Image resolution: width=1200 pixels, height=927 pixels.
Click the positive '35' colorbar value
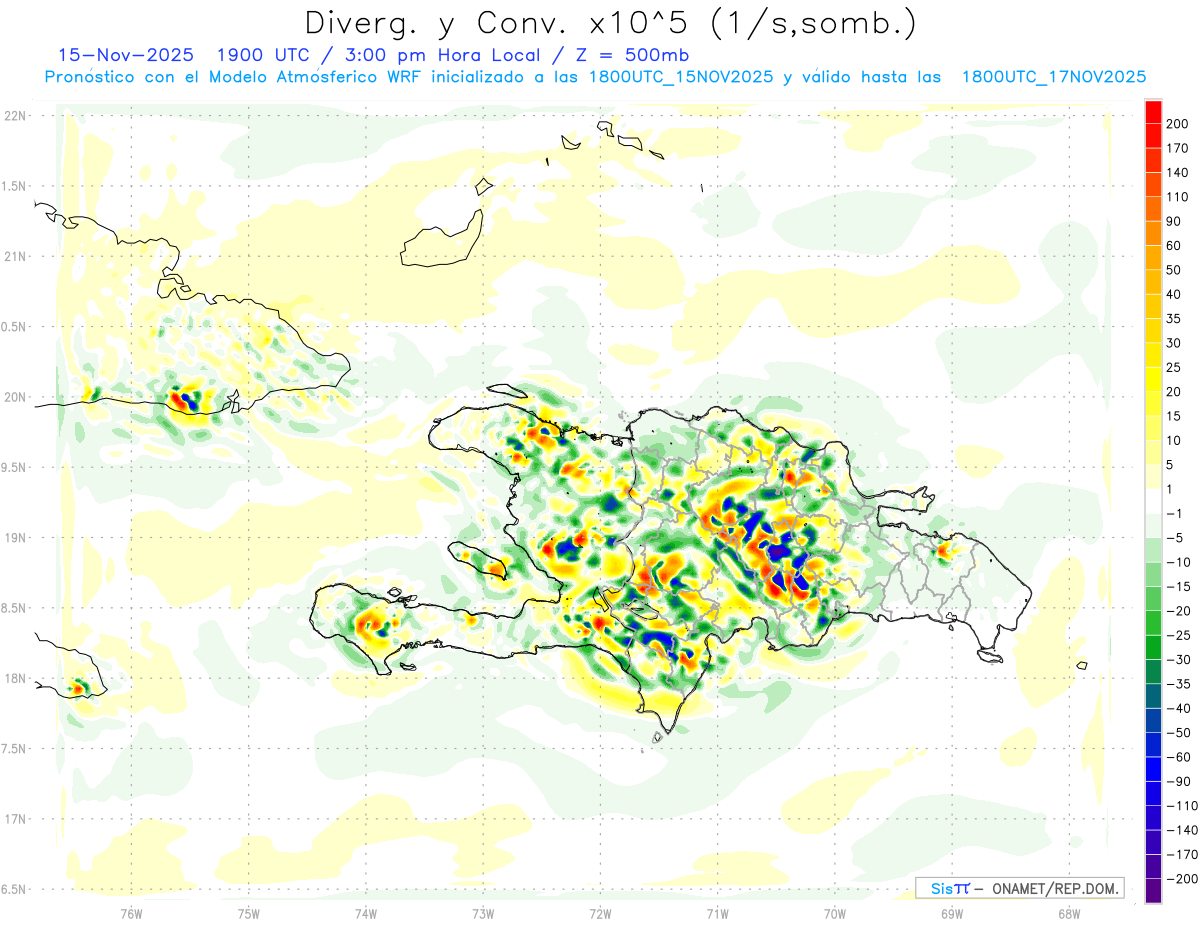point(1174,319)
